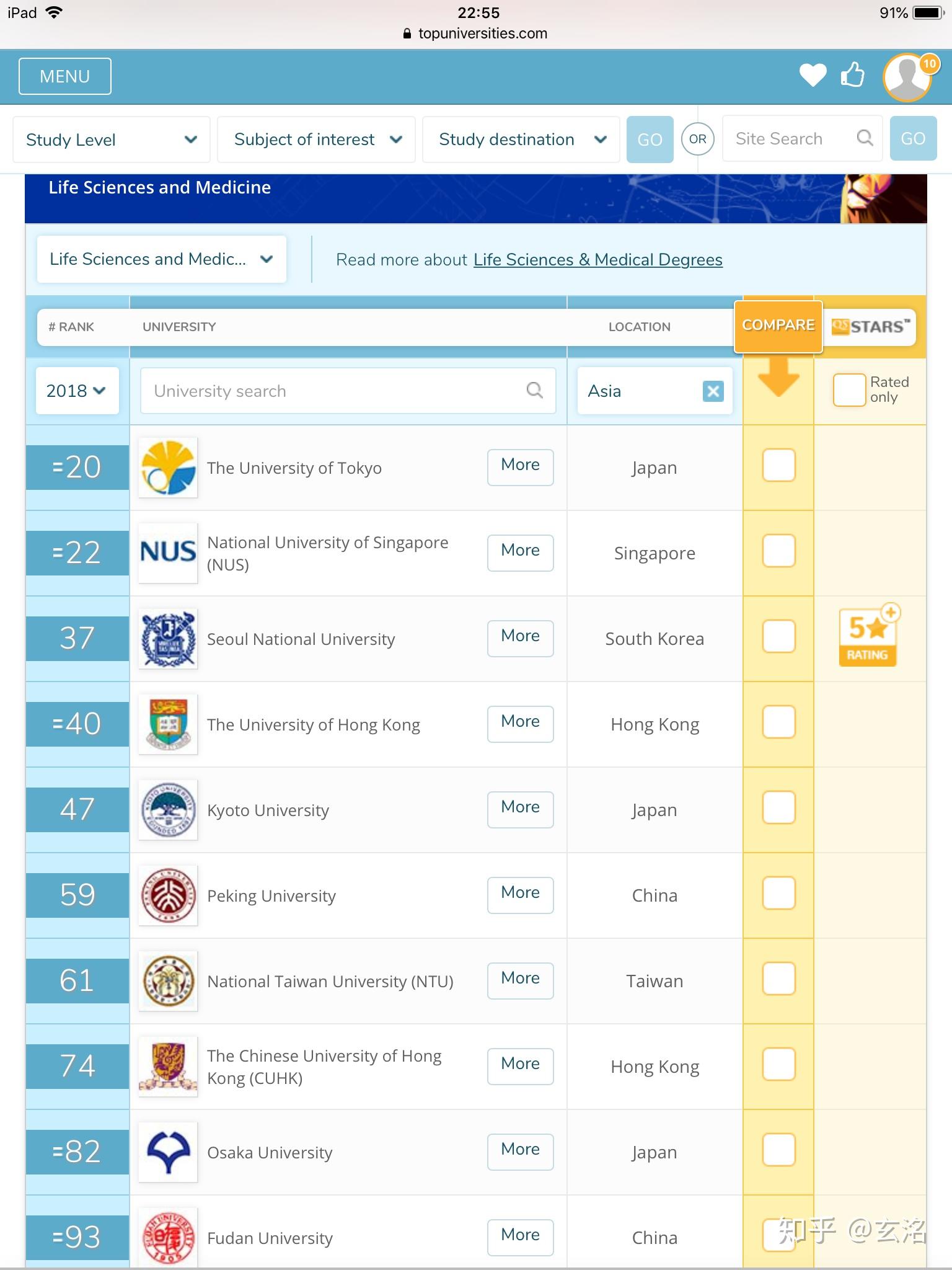The width and height of the screenshot is (952, 1270).
Task: Check compare box for NUS
Action: coord(778,551)
